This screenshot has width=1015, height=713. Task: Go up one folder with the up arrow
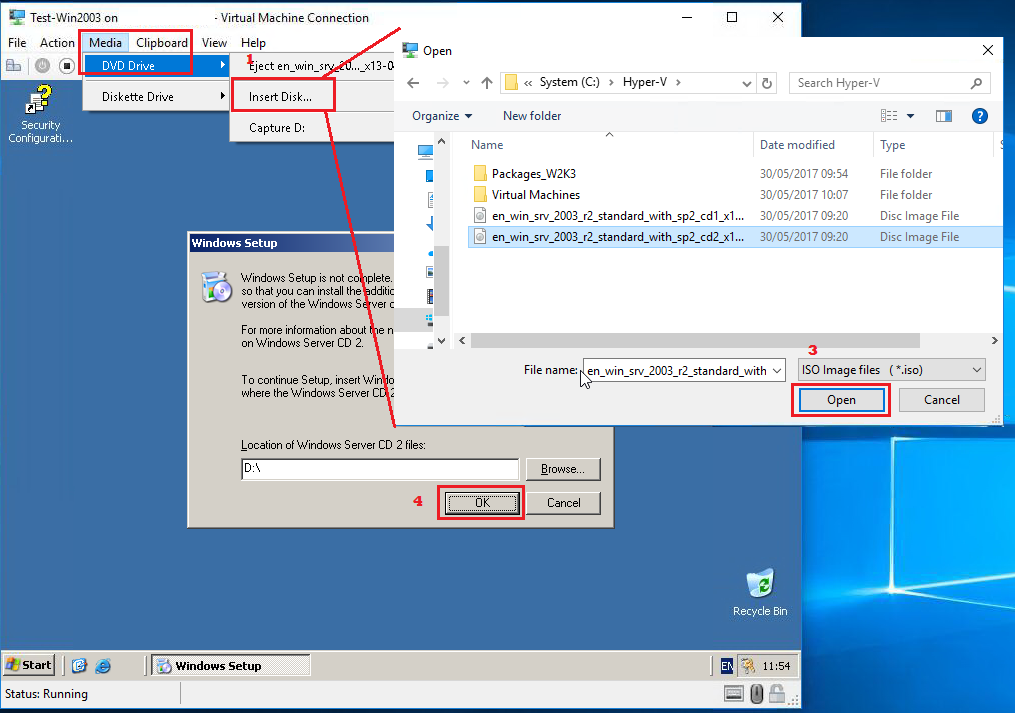pyautogui.click(x=487, y=83)
